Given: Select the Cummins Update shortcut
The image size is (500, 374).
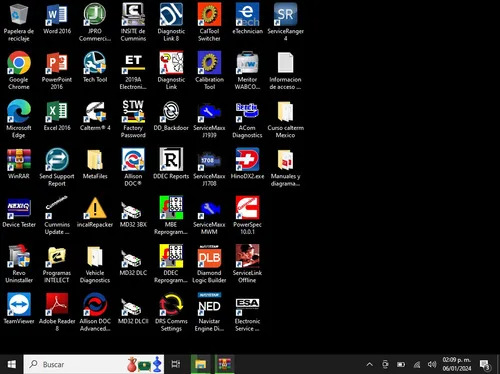Looking at the screenshot, I should (57, 215).
